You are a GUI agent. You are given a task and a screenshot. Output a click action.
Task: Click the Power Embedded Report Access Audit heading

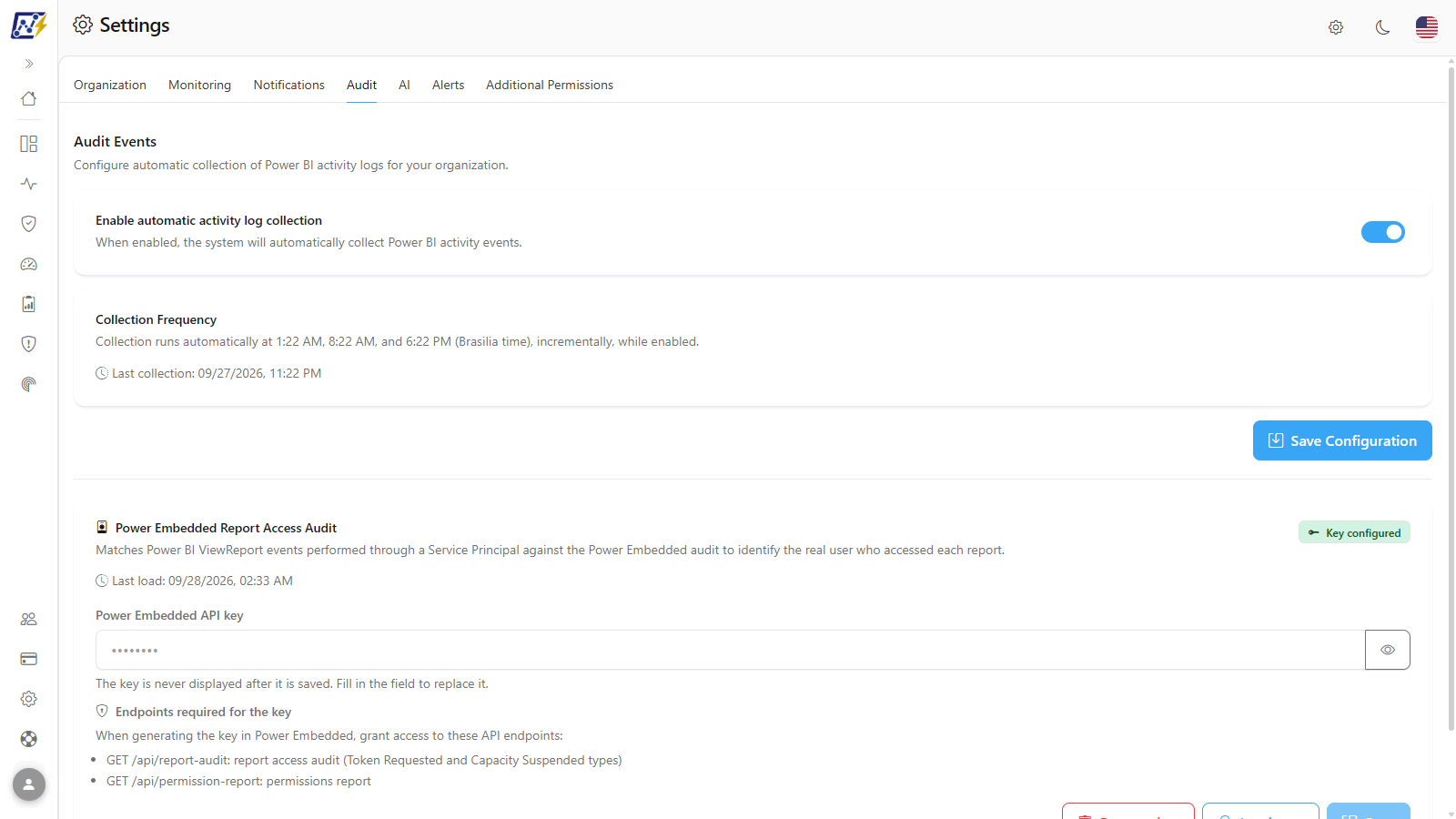(x=226, y=528)
